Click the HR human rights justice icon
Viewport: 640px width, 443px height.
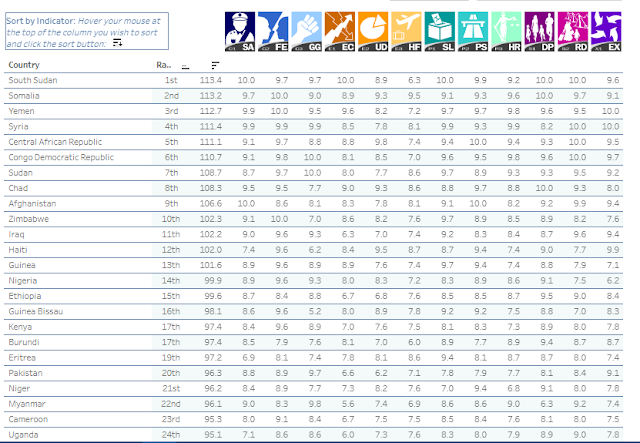pos(507,32)
